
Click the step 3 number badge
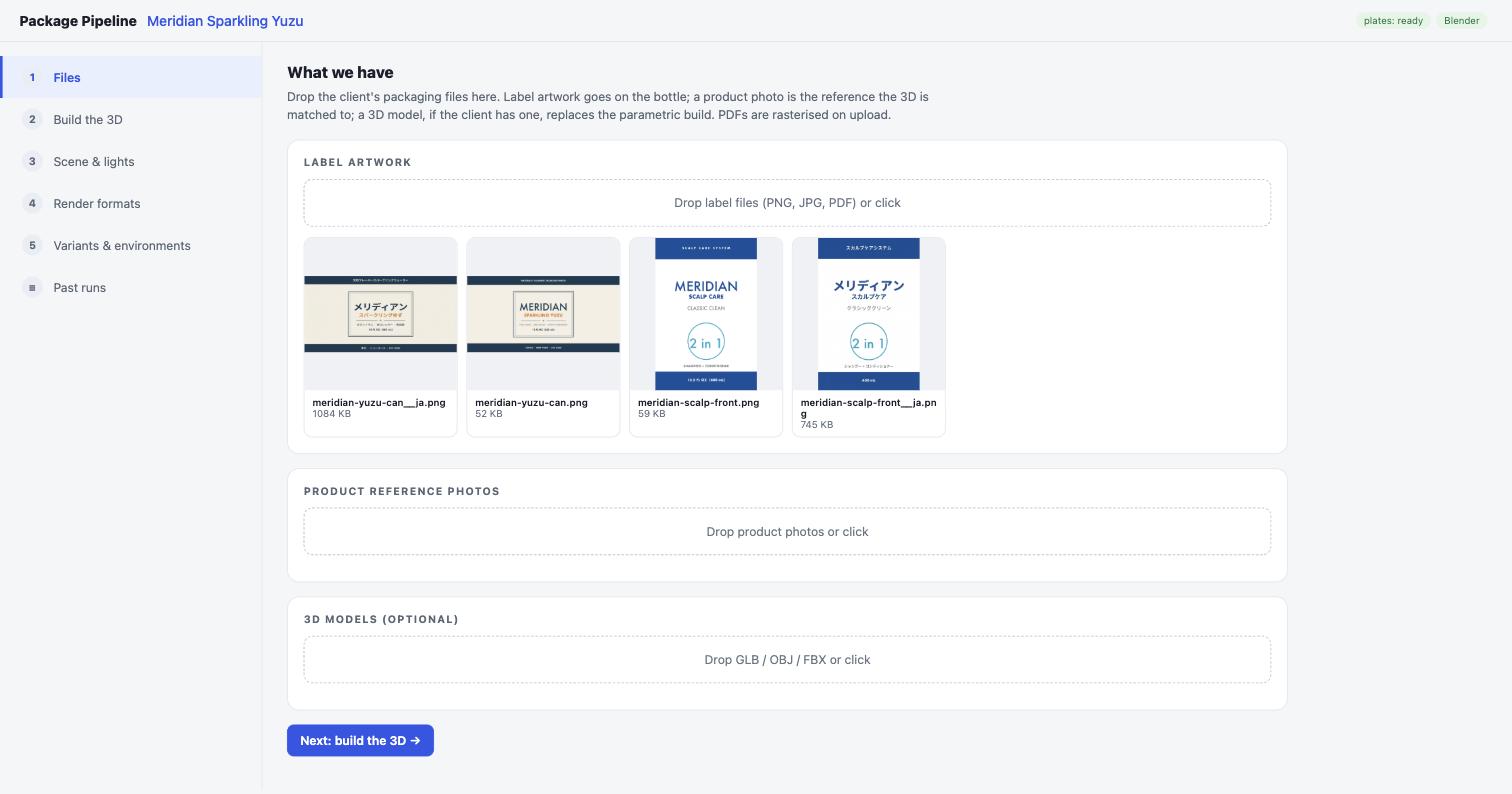tap(32, 161)
